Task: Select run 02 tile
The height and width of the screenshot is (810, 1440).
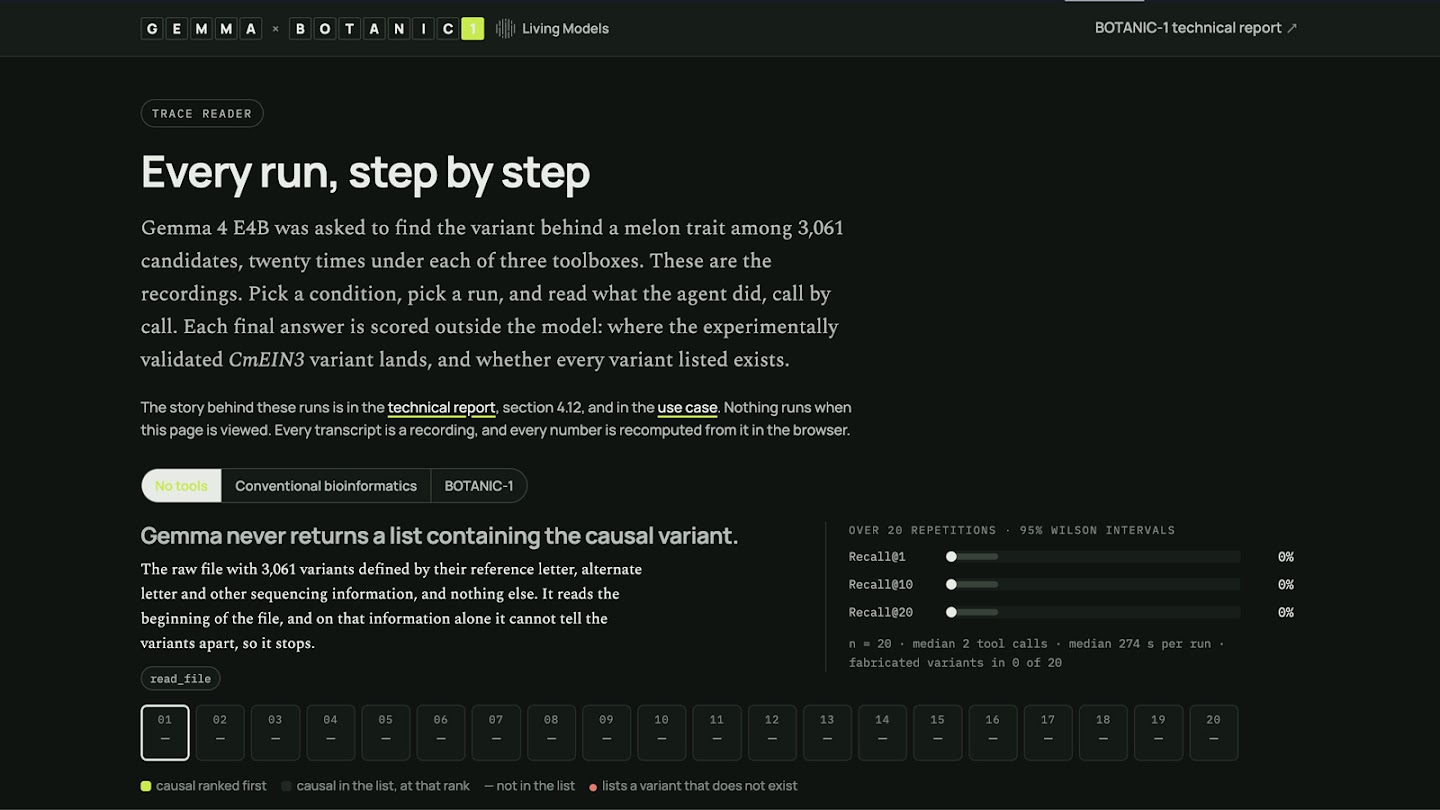Action: [x=220, y=732]
